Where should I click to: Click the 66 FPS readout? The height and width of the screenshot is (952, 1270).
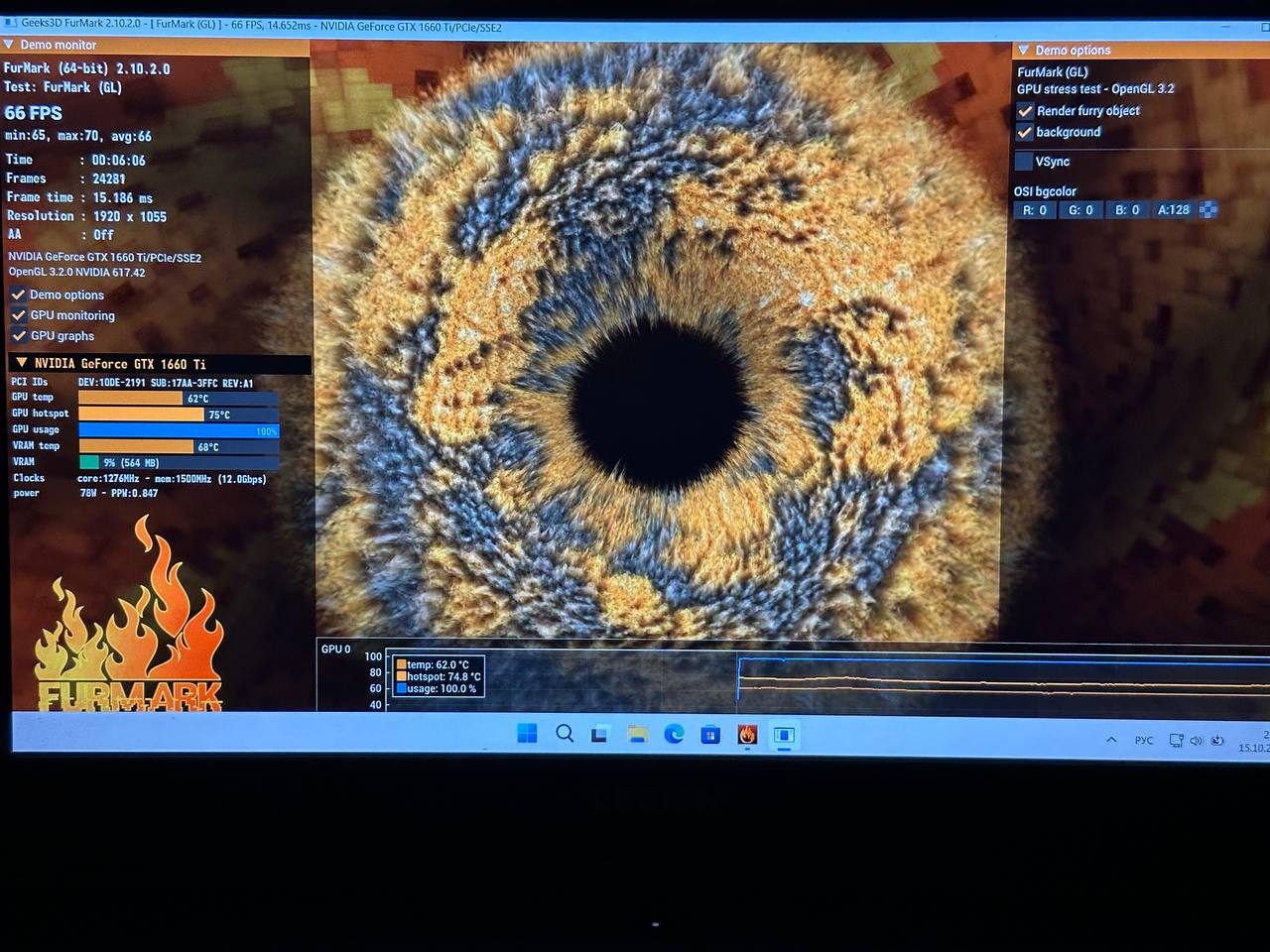click(x=33, y=114)
